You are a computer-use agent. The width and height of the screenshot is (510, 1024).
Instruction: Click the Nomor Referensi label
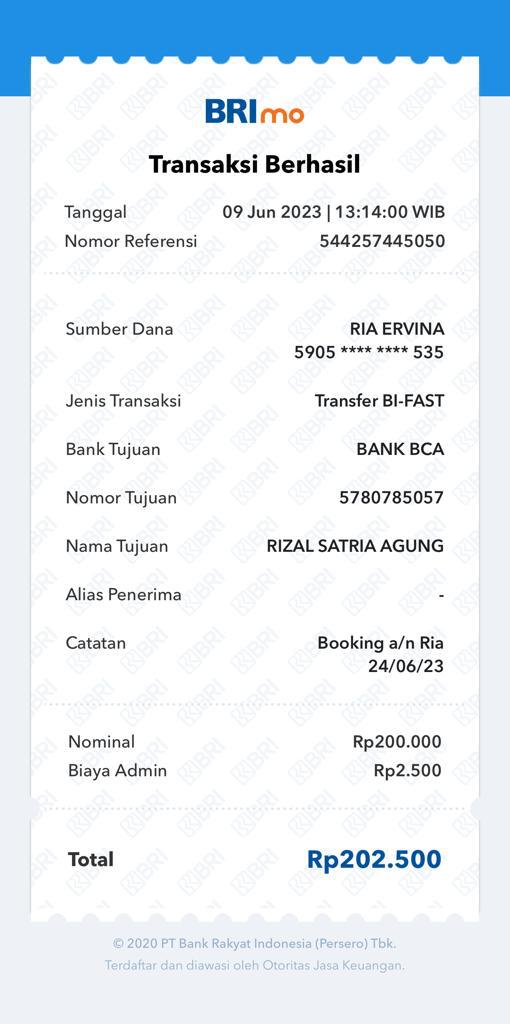pyautogui.click(x=131, y=241)
